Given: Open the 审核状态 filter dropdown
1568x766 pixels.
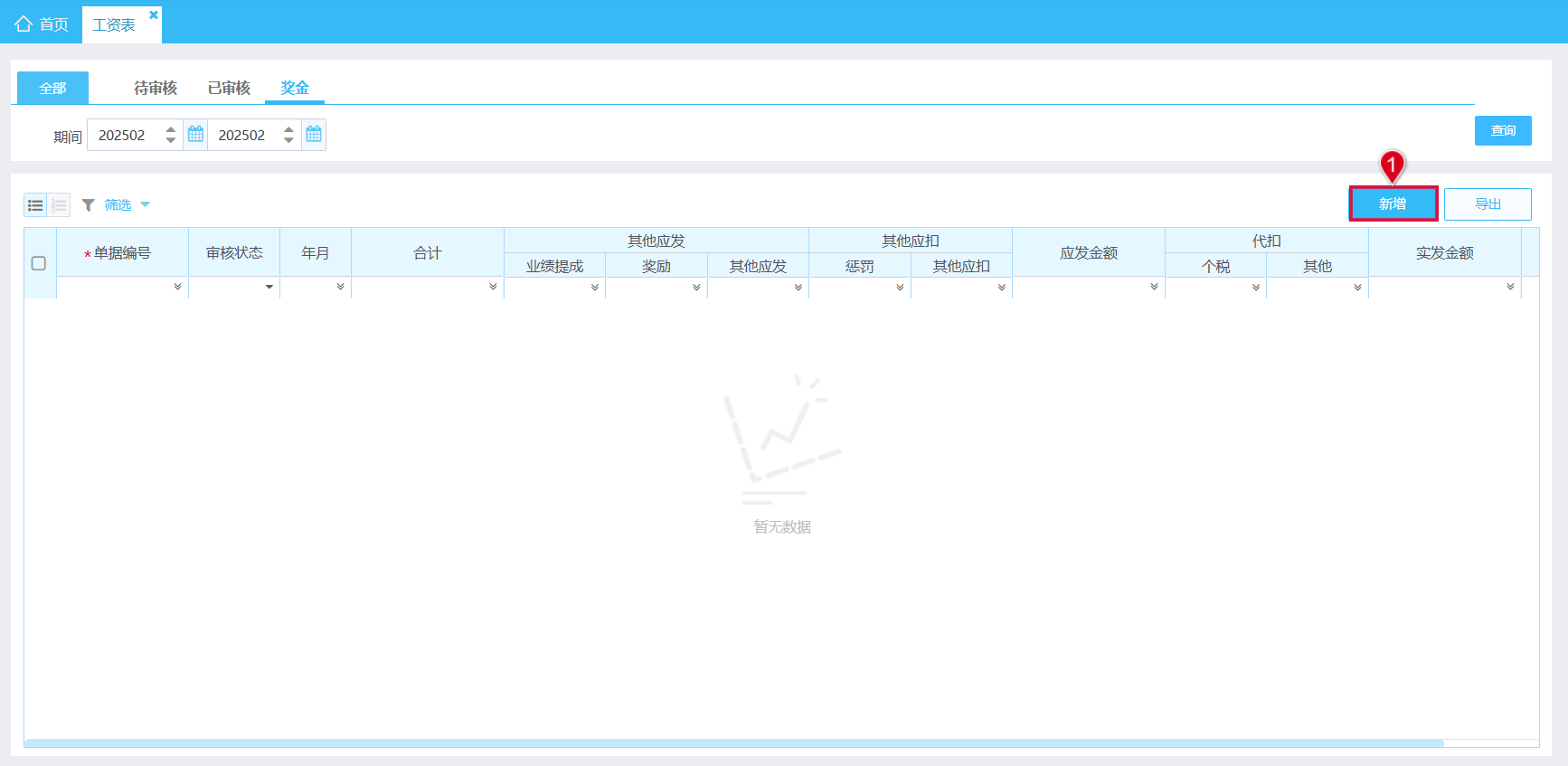Looking at the screenshot, I should coord(269,287).
